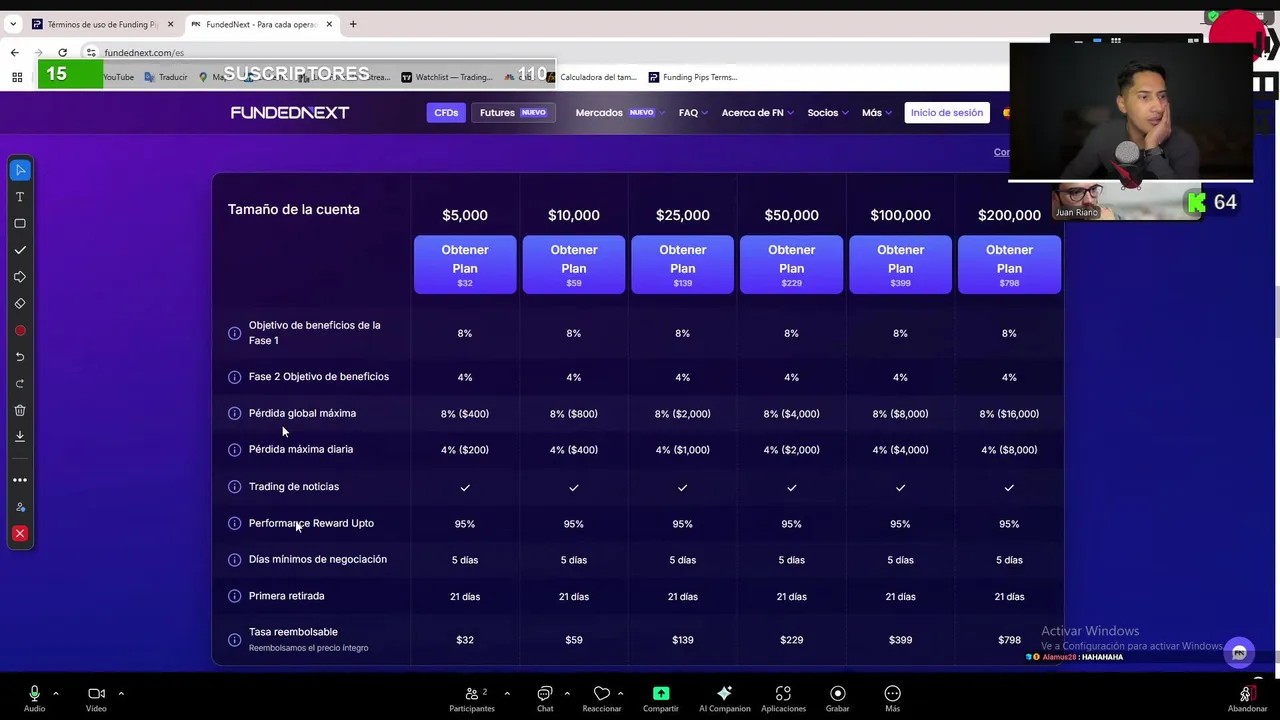
Task: Select the arrow stamp annotation tool
Action: [x=20, y=277]
